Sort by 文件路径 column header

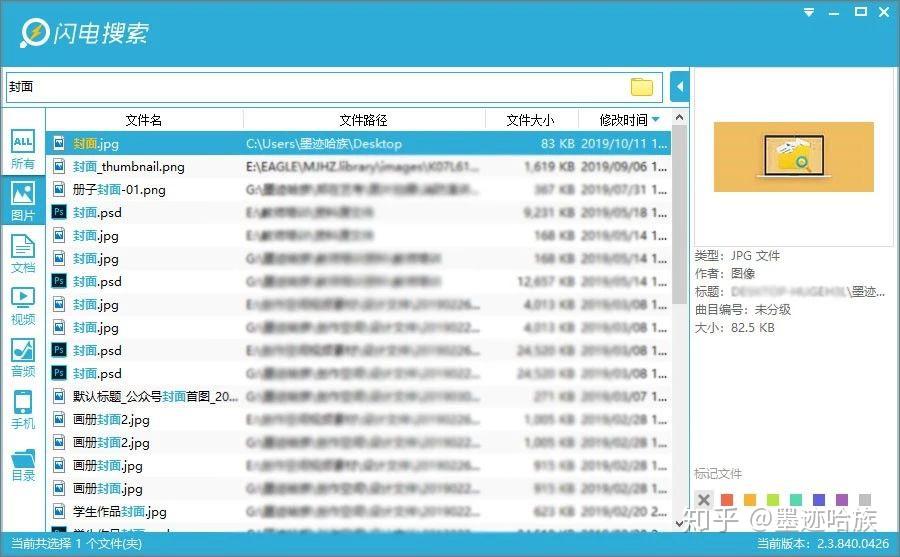[363, 120]
